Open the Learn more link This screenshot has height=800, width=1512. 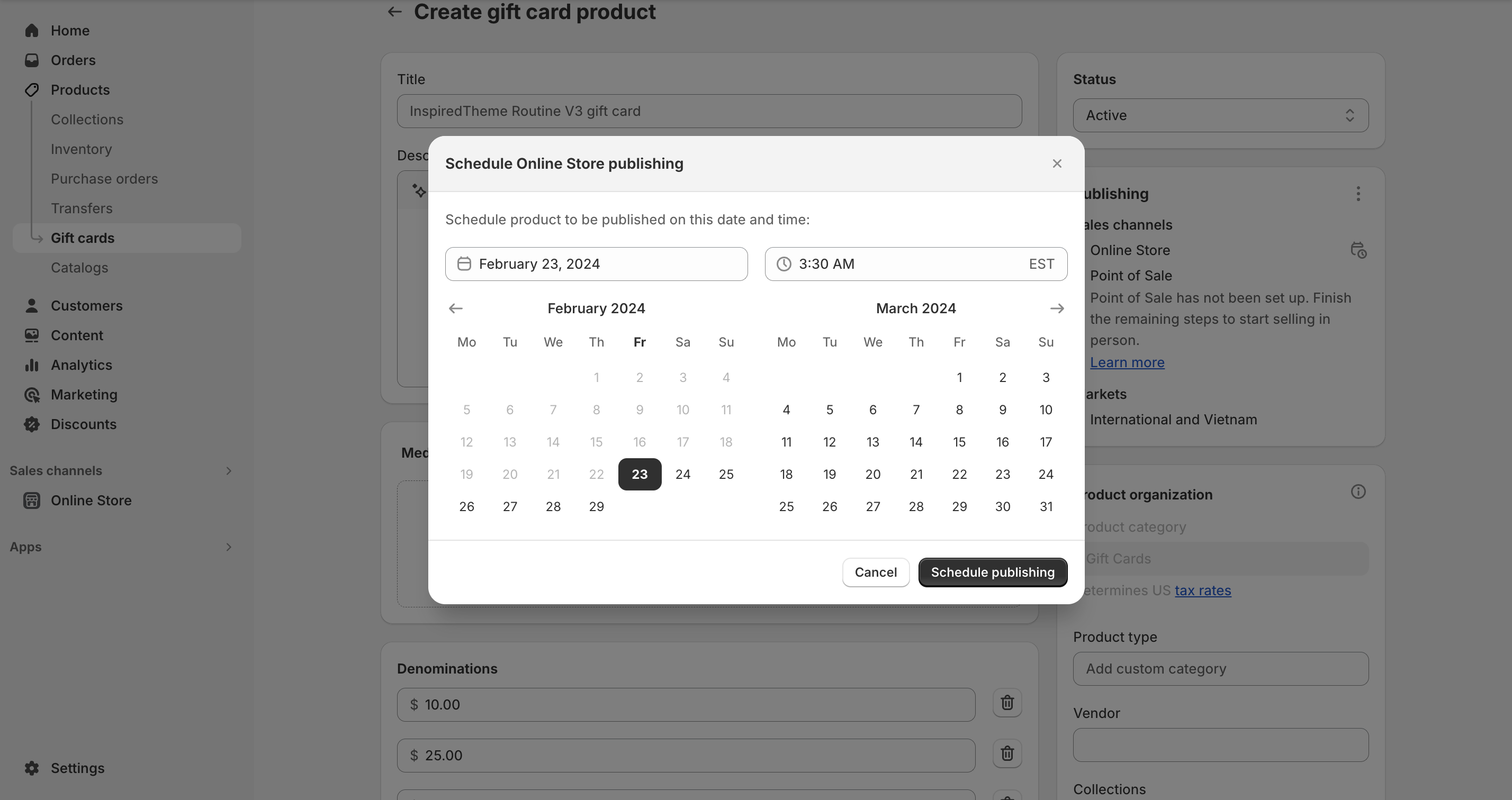tap(1127, 362)
